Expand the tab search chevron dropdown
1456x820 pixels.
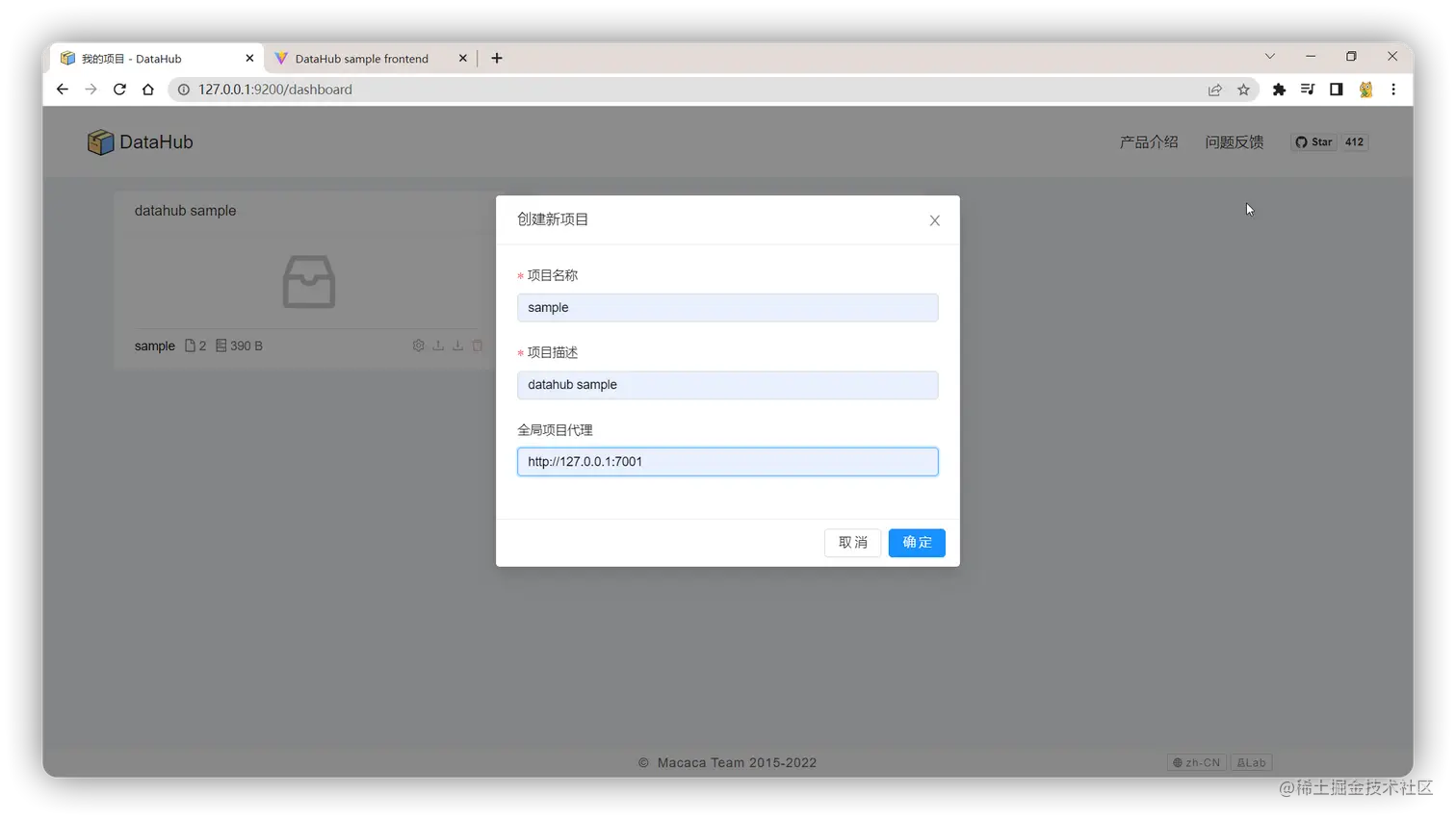click(x=1270, y=57)
